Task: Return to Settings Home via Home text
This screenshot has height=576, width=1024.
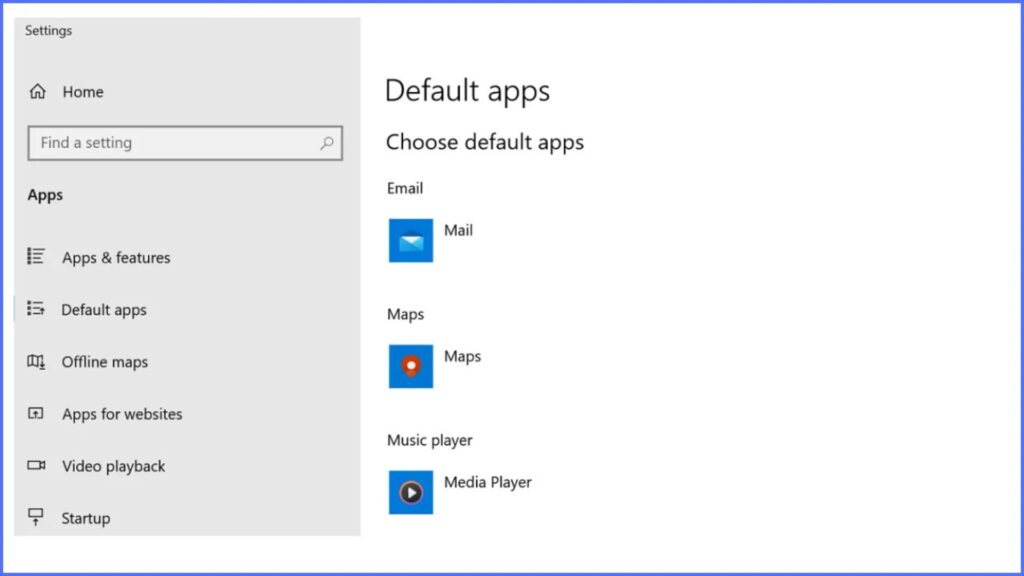Action: [x=83, y=92]
